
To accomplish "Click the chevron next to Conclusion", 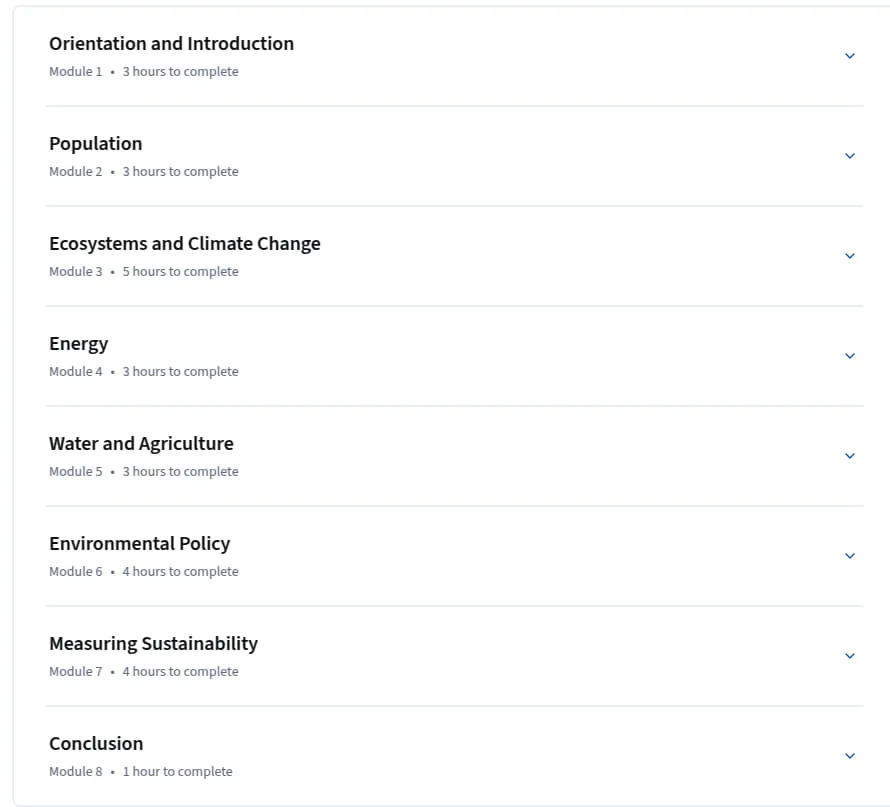I will tap(850, 756).
